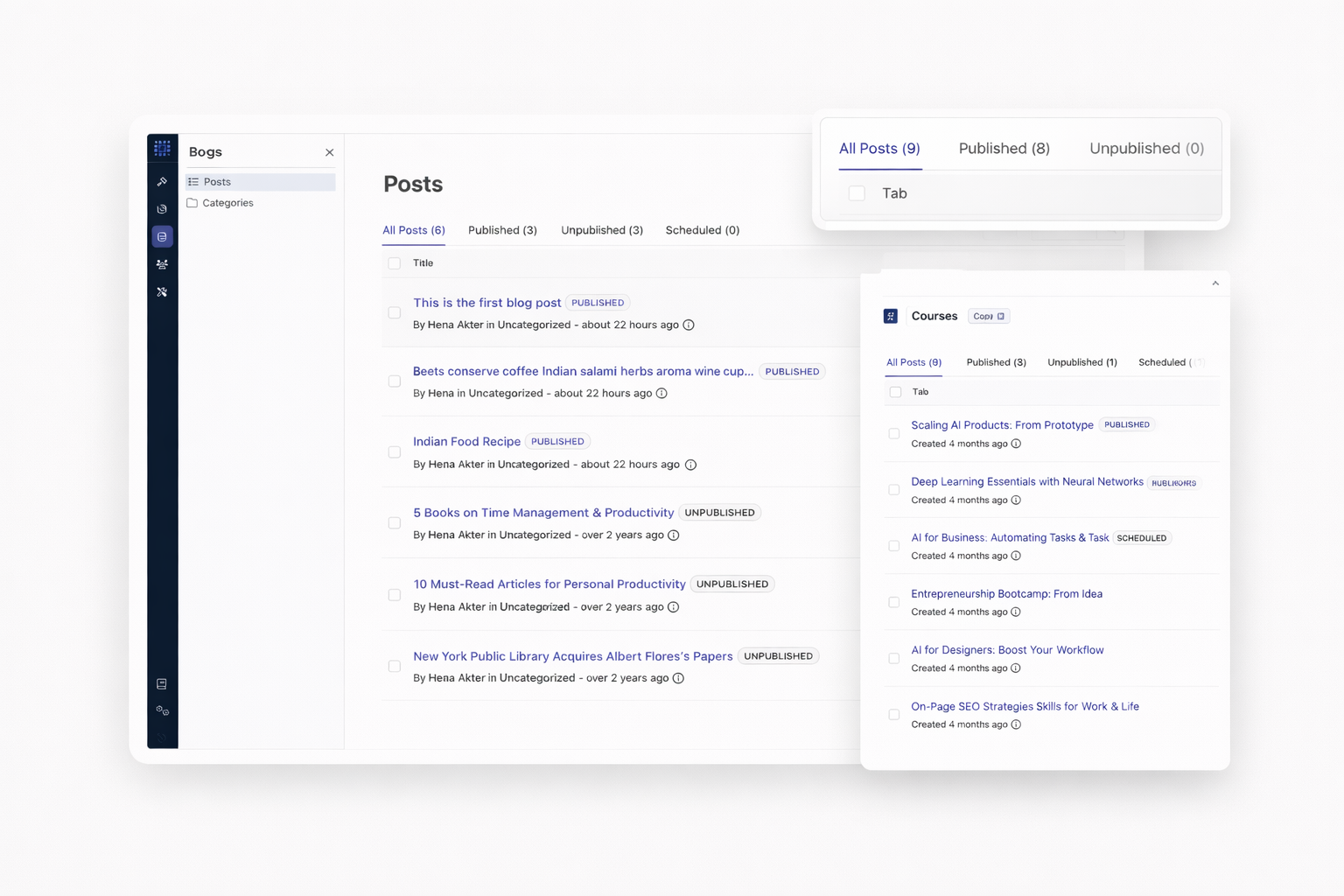Image resolution: width=1344 pixels, height=896 pixels.
Task: Open the people group icon in sidebar
Action: click(x=162, y=264)
